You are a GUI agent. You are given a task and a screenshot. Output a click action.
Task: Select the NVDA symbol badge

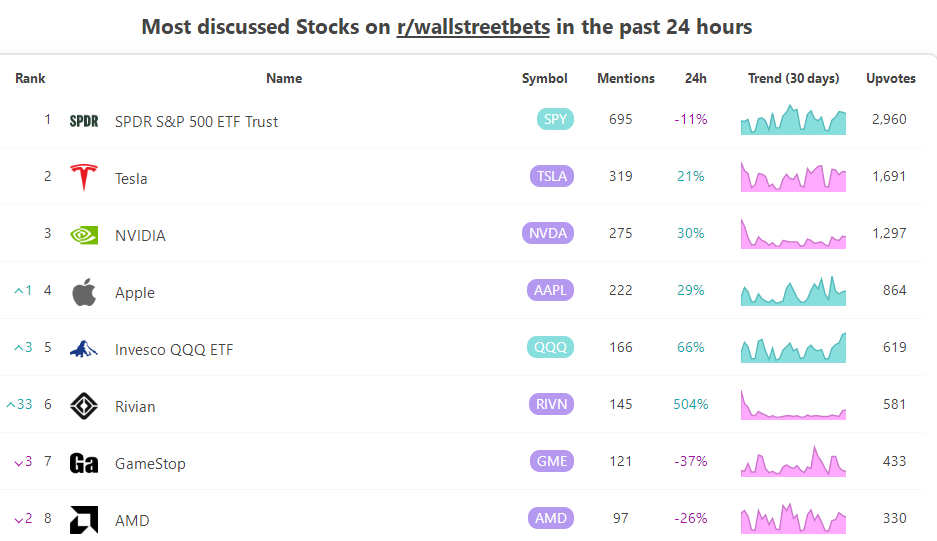547,234
